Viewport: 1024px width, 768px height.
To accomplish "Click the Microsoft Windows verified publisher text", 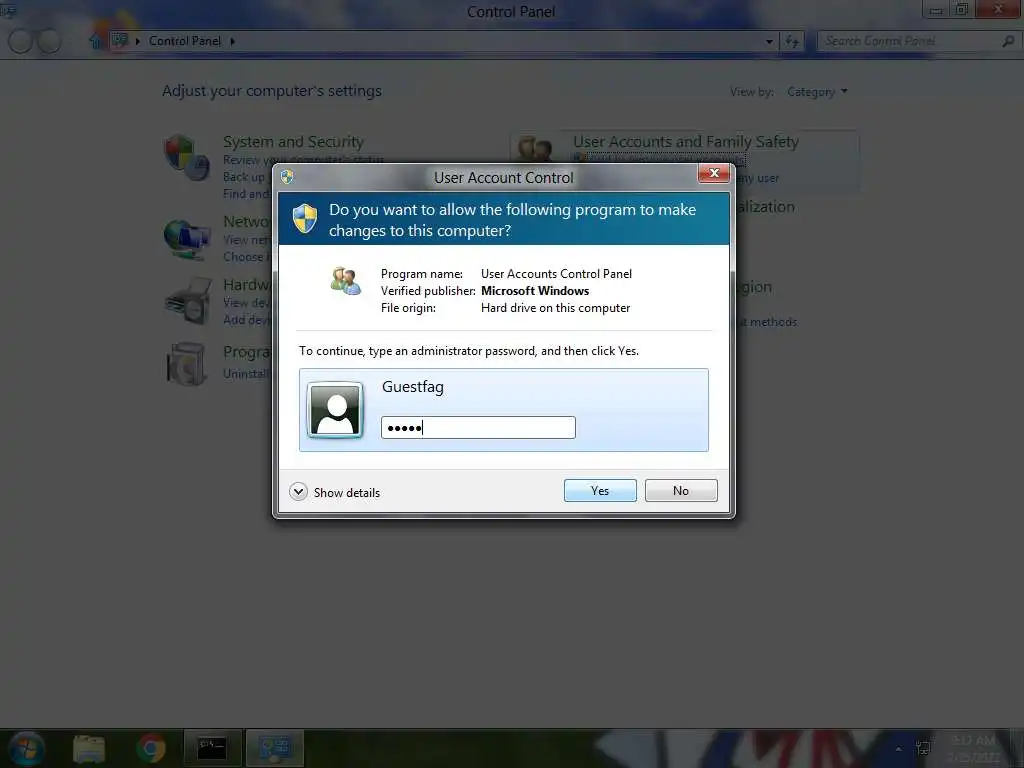I will point(535,291).
